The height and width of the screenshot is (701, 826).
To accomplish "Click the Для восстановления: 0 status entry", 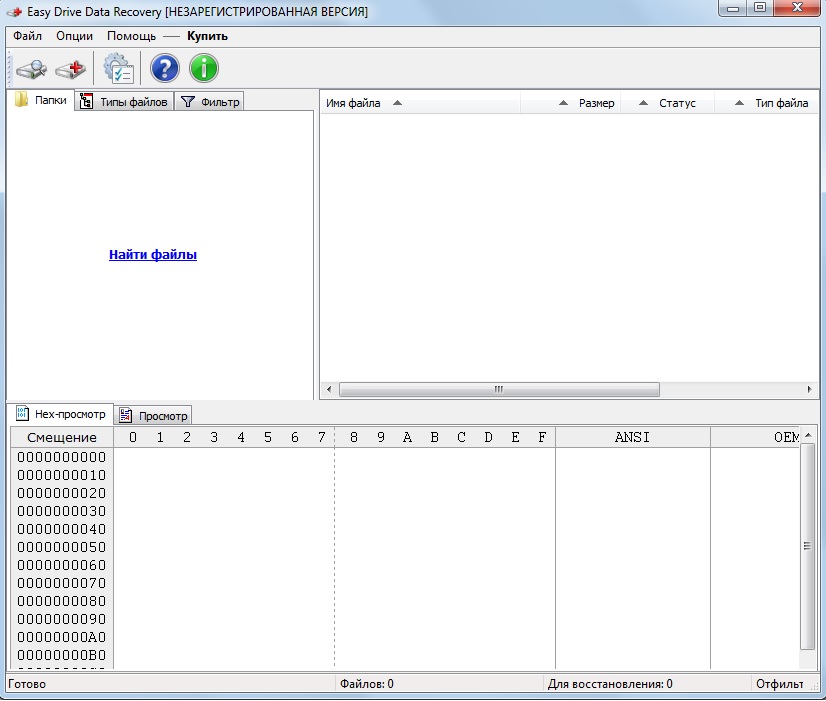I will (610, 684).
